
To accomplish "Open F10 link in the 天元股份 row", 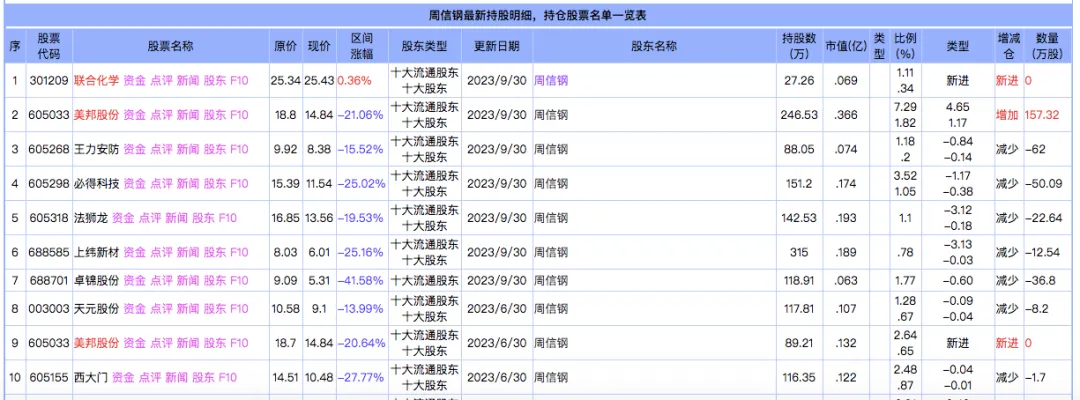I will (x=239, y=308).
